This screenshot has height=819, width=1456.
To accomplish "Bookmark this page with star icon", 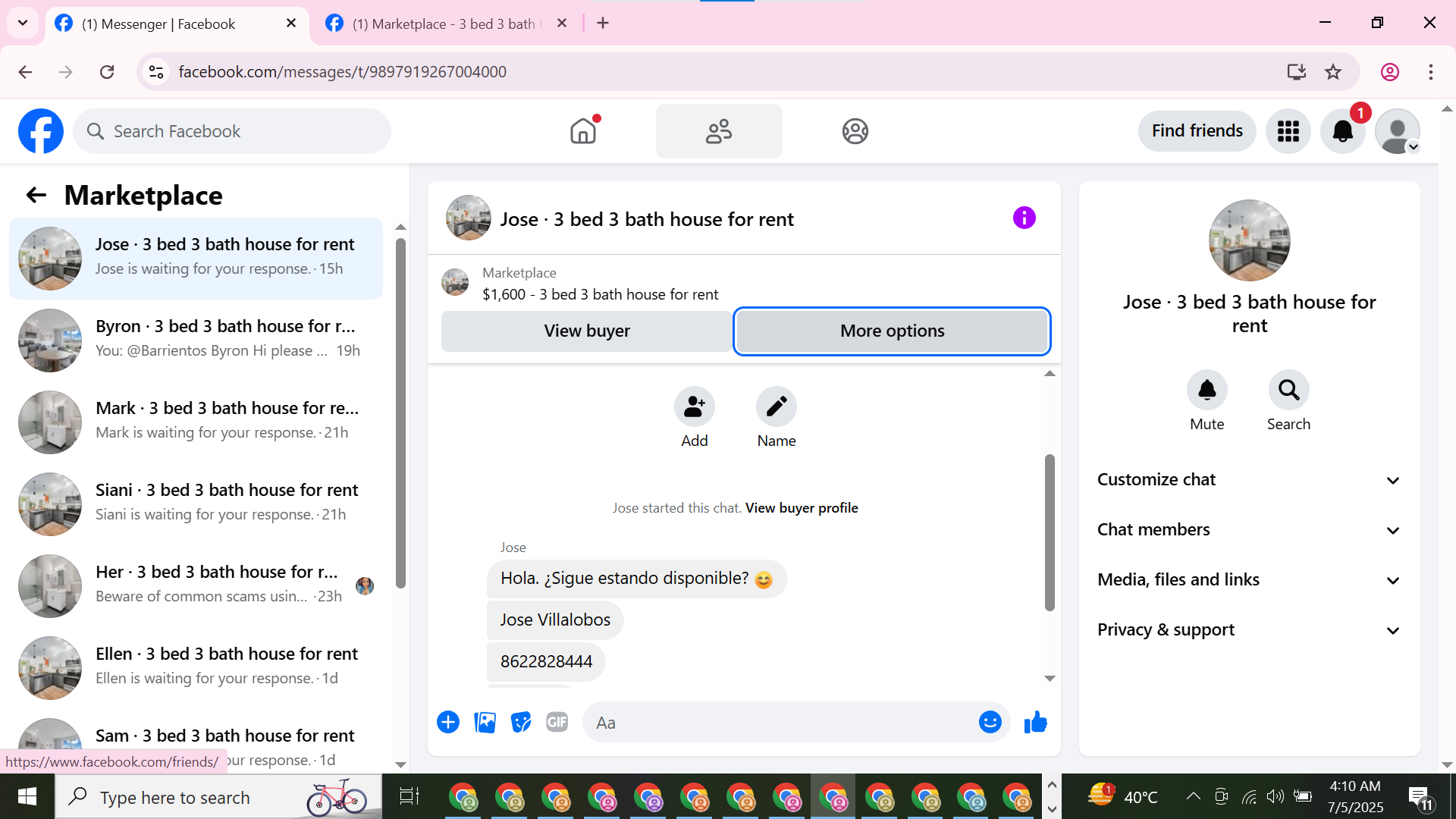I will click(1333, 72).
